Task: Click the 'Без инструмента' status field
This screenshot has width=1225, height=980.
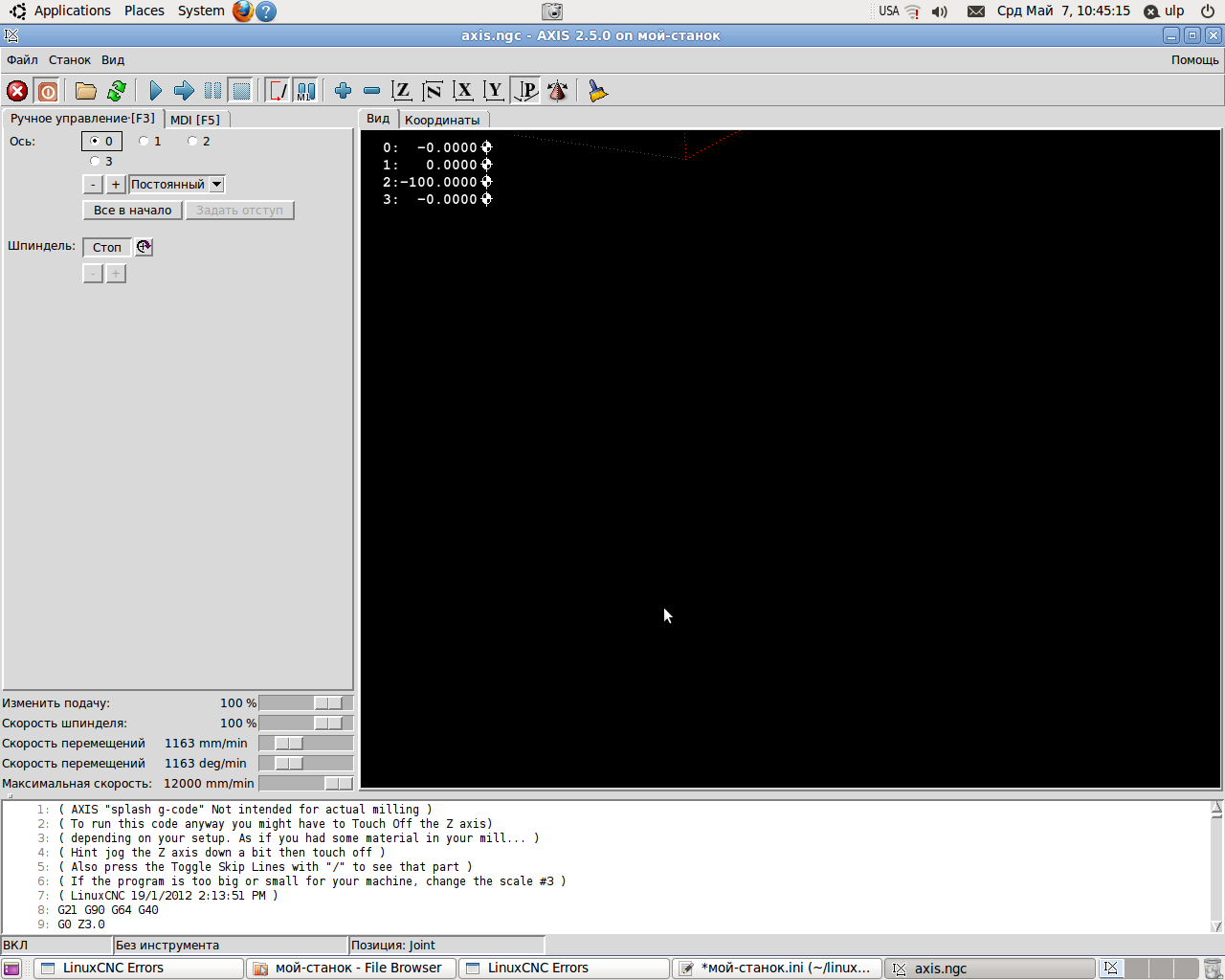Action: coord(230,946)
